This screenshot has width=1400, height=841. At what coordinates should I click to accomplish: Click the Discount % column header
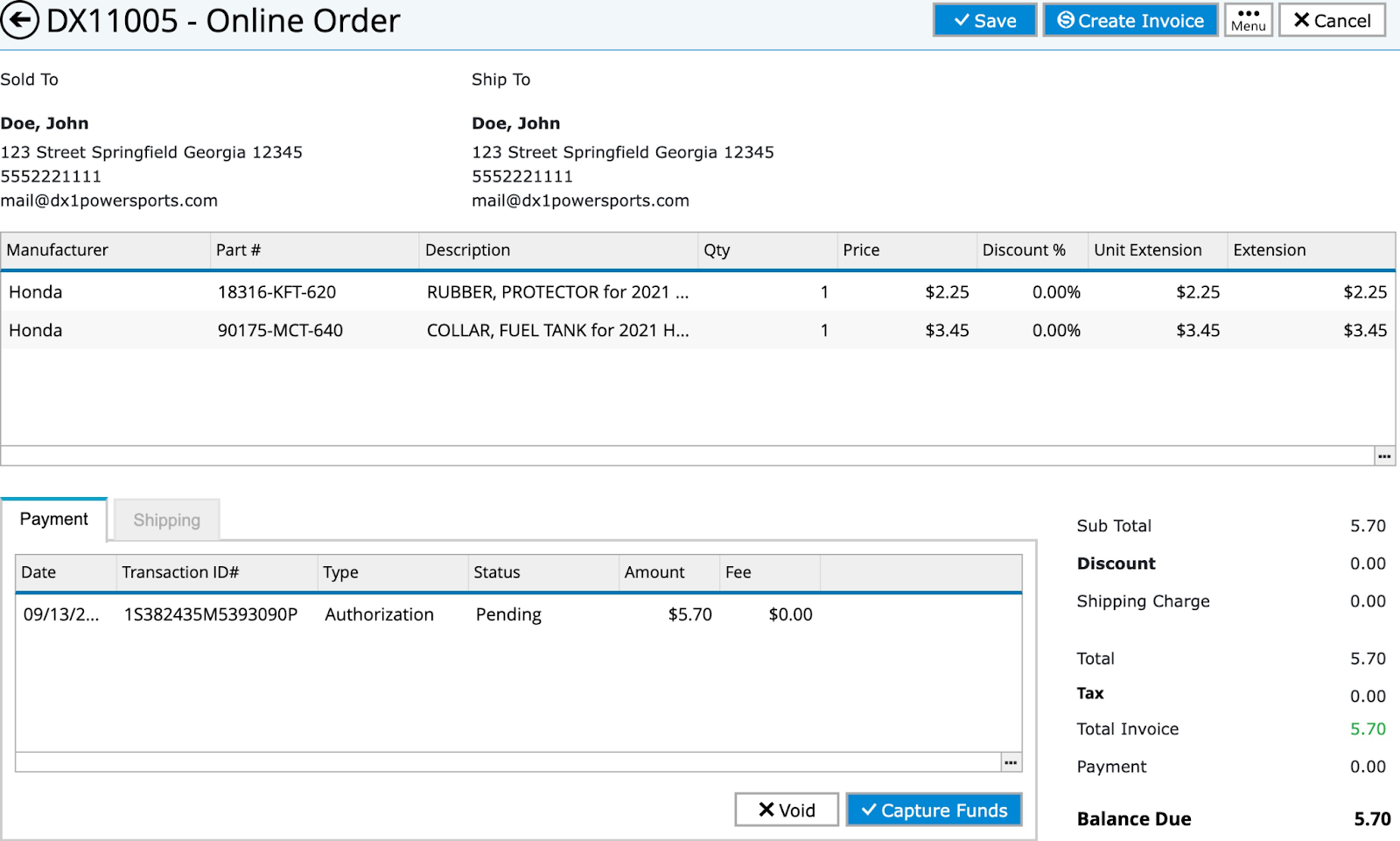click(x=1032, y=250)
